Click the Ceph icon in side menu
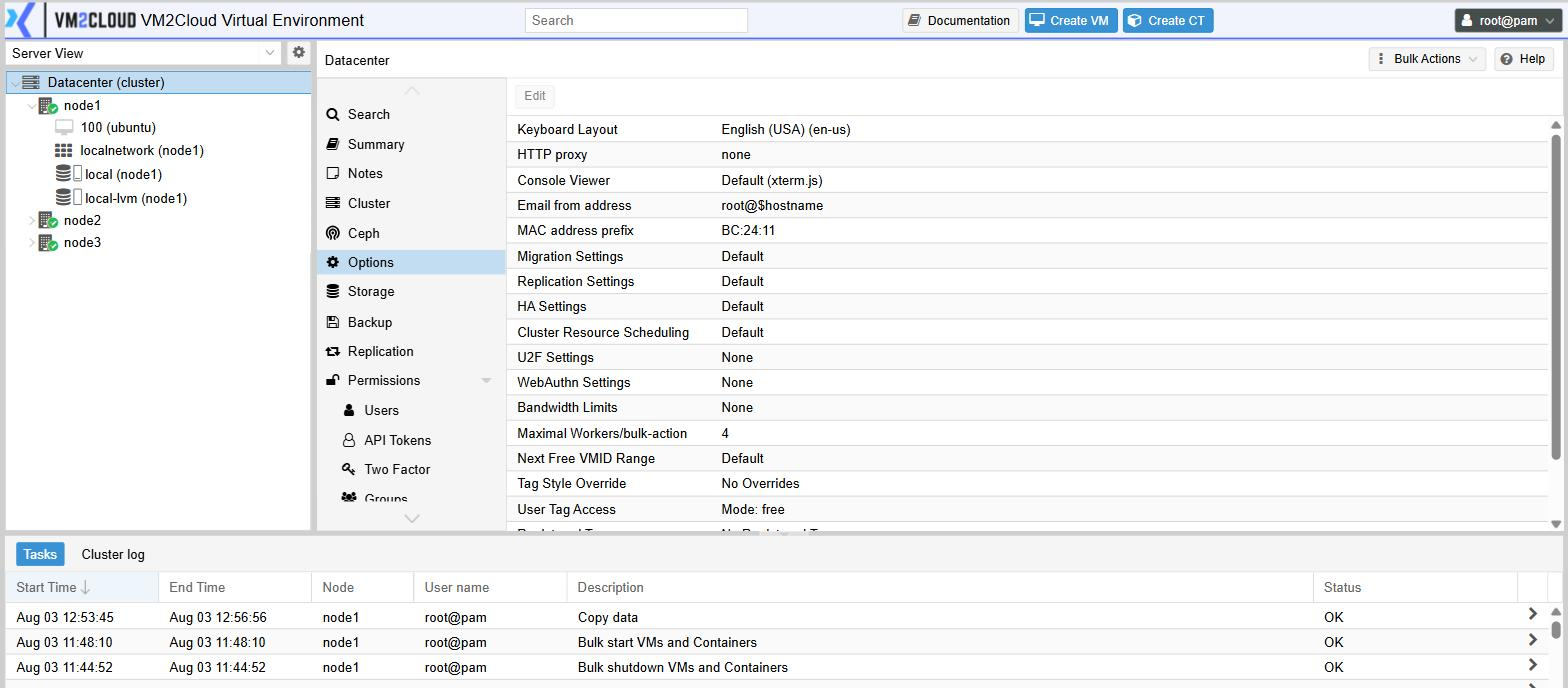The image size is (1568, 688). pyautogui.click(x=333, y=233)
